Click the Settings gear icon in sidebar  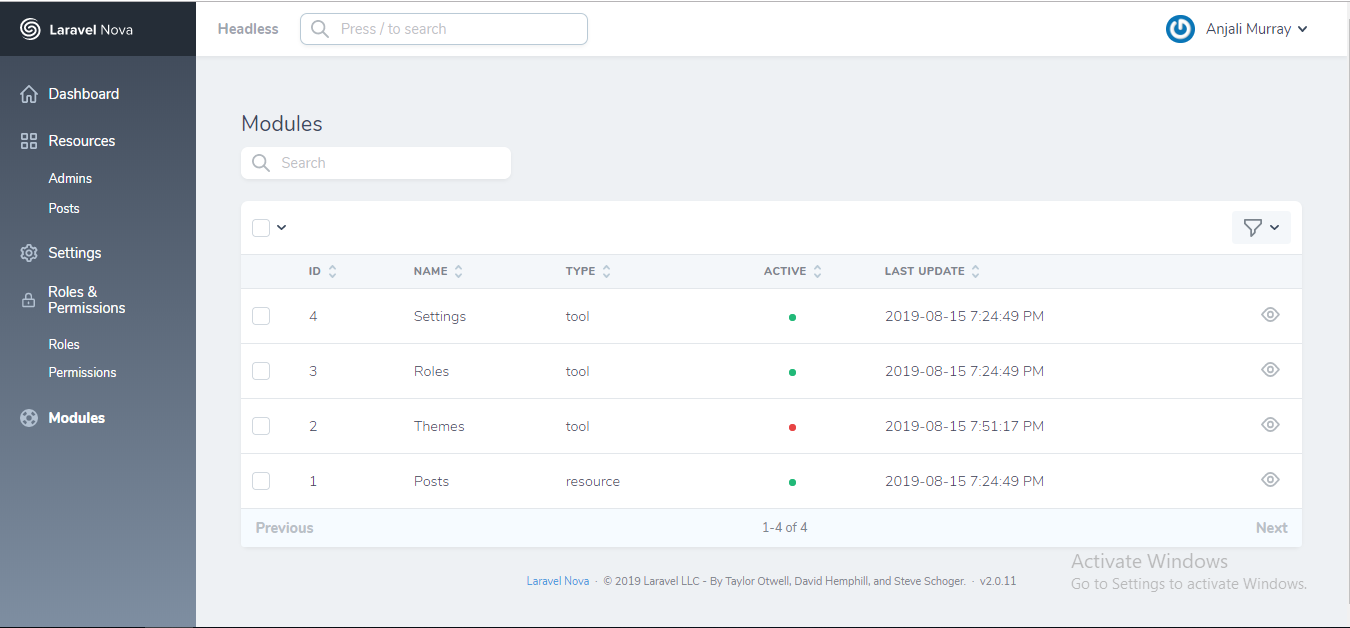(29, 253)
